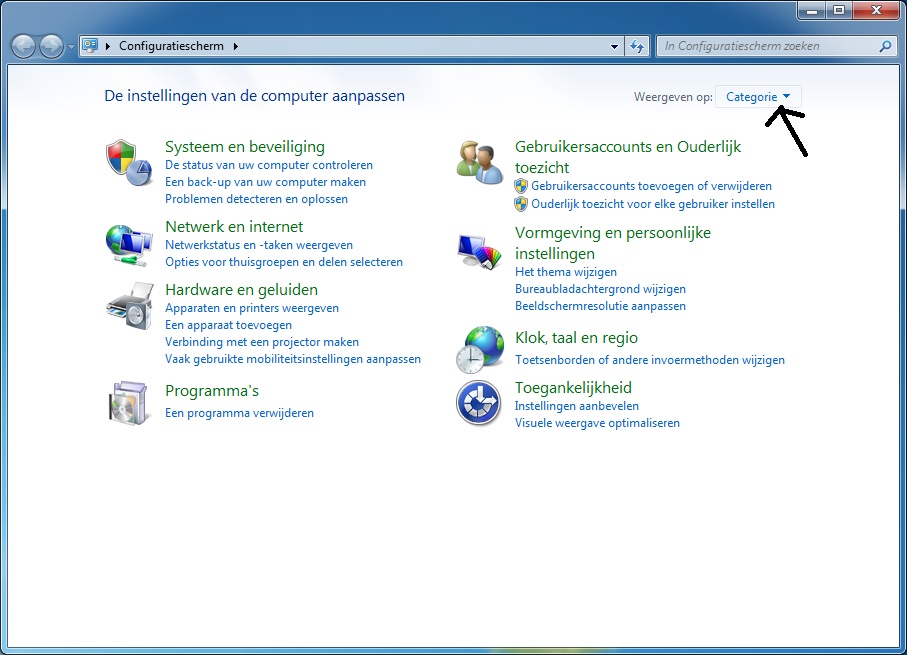Click Het thema wijzigen
The width and height of the screenshot is (907, 655).
(566, 272)
